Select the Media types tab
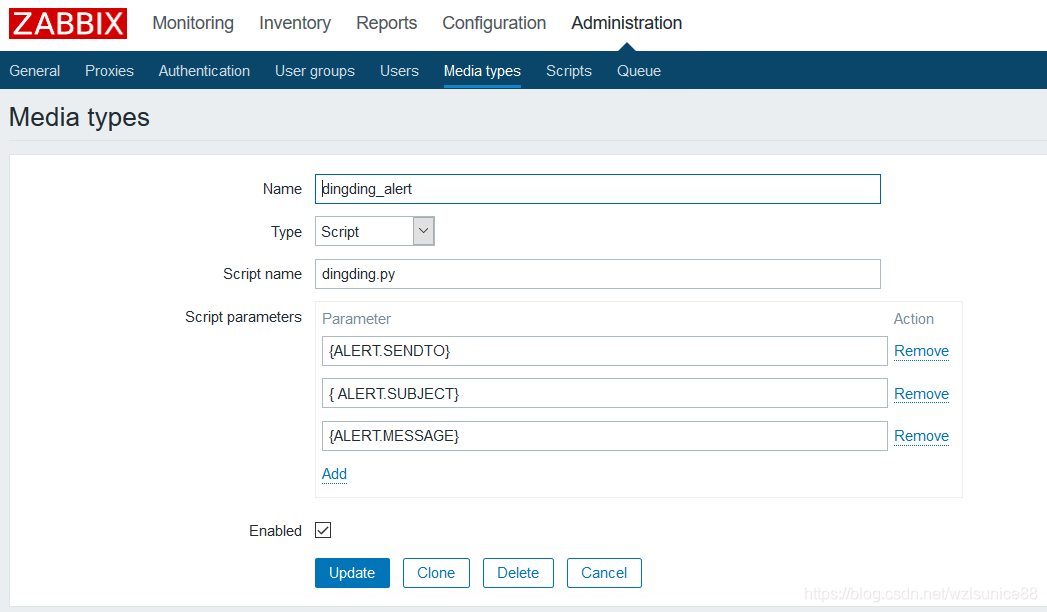 click(x=482, y=71)
